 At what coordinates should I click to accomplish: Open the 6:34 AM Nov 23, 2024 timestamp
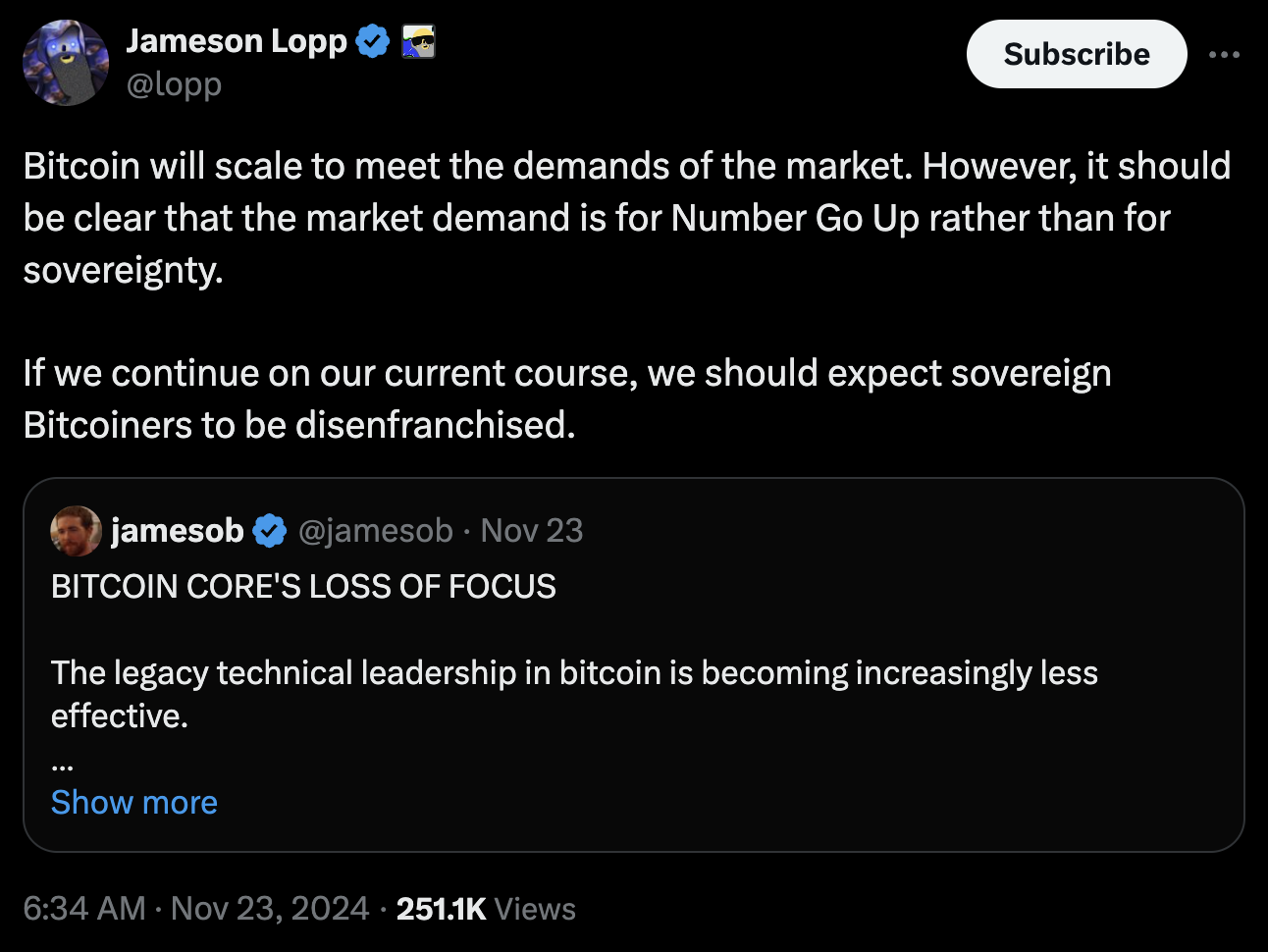[196, 909]
